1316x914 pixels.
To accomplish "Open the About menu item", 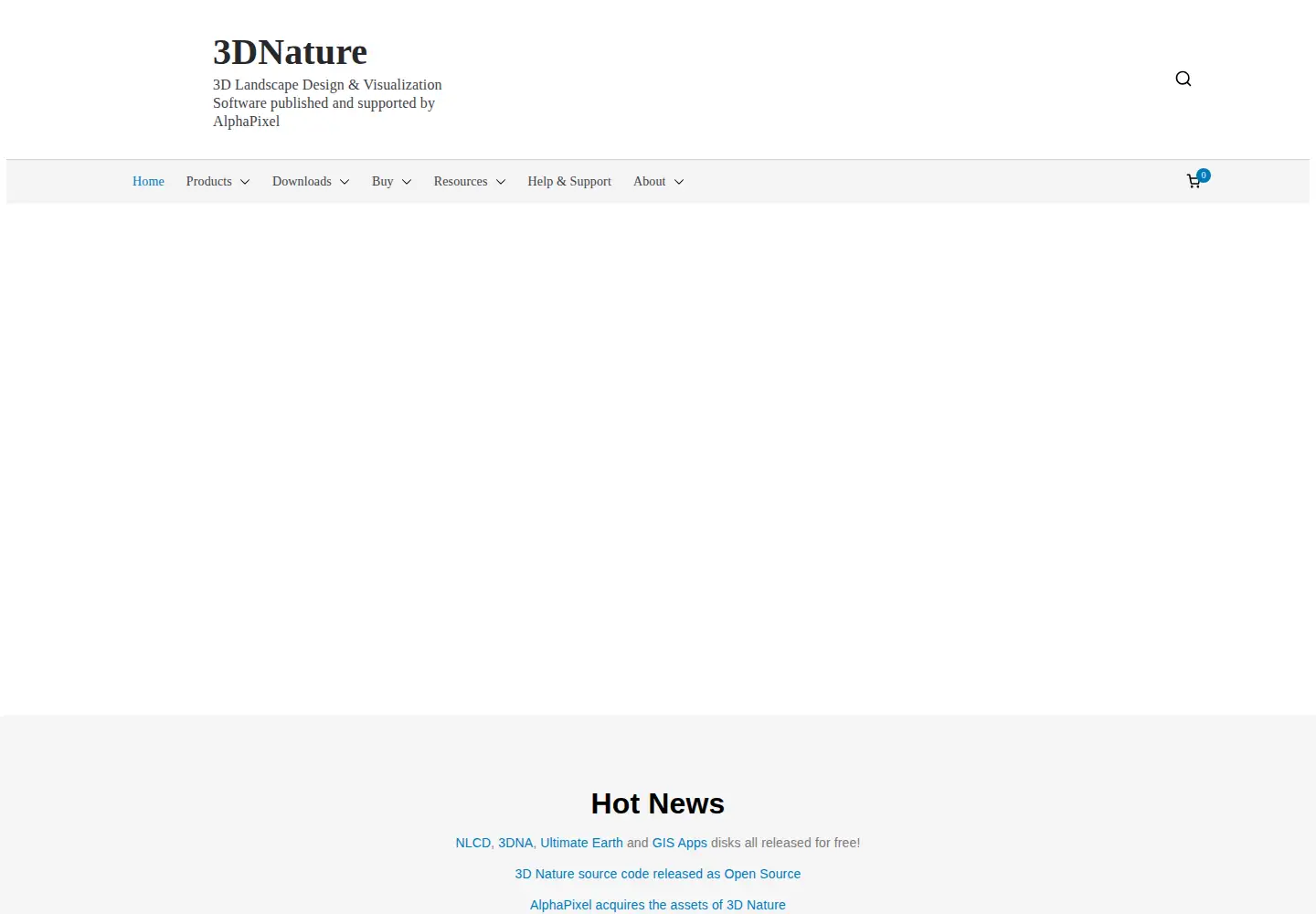I will [649, 181].
